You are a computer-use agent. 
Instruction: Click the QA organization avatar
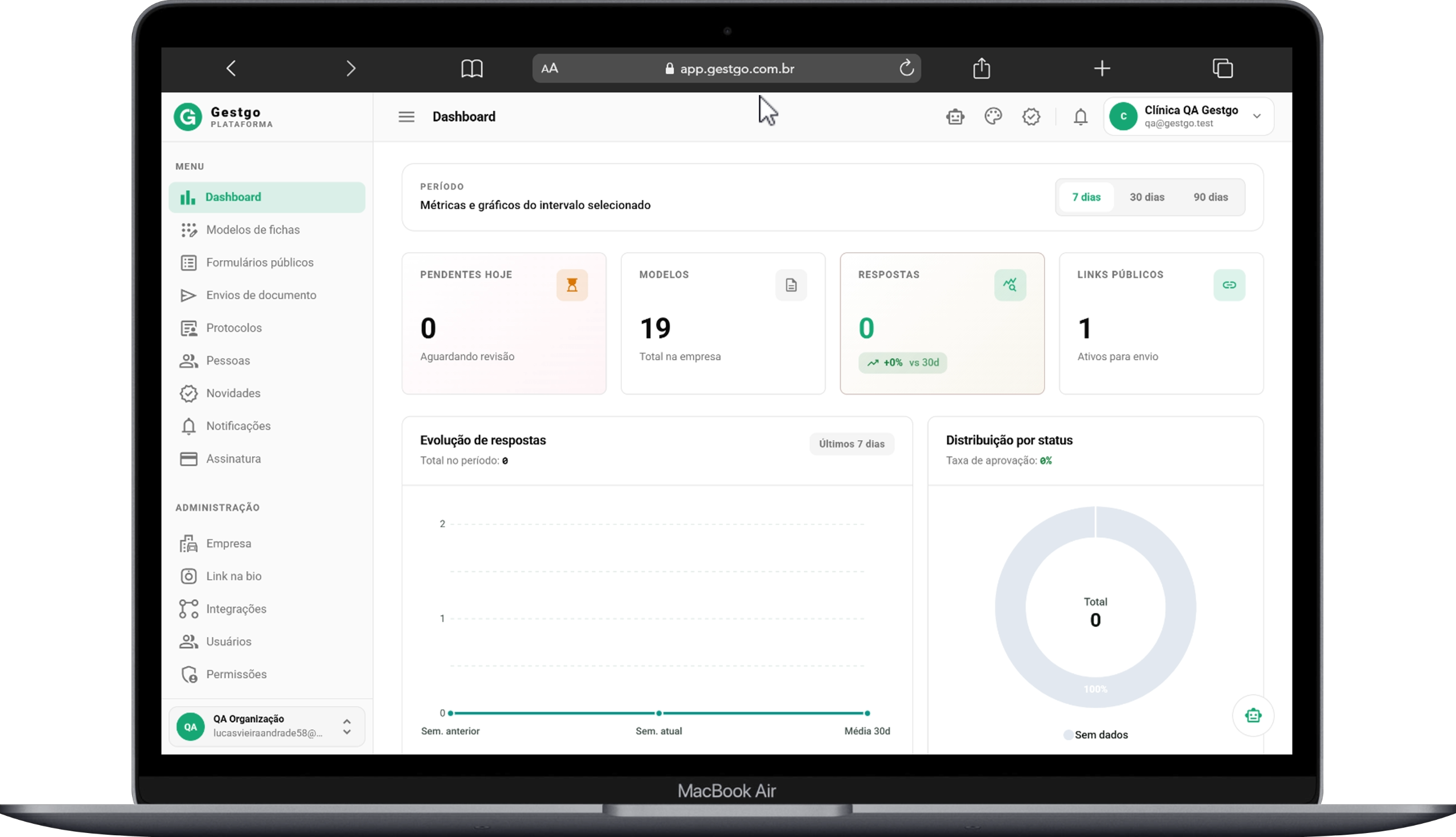[190, 727]
